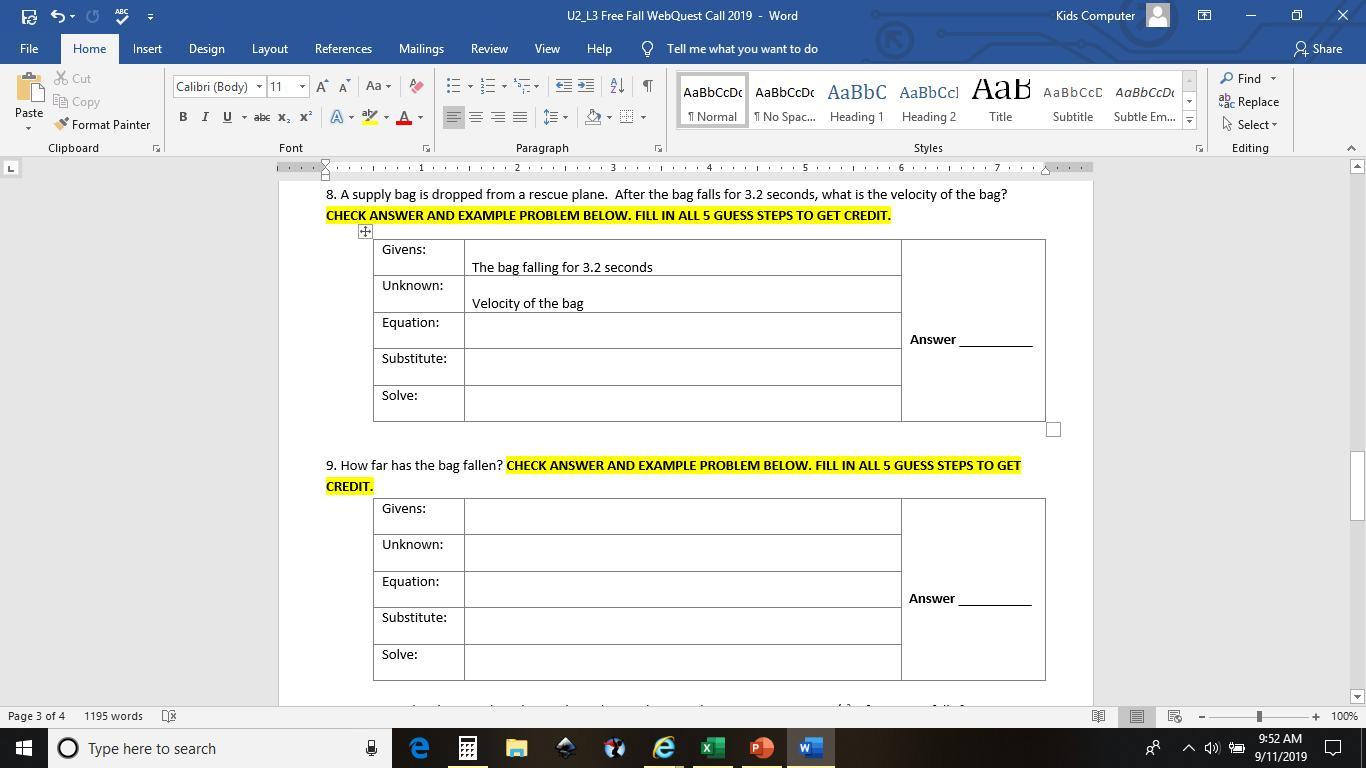The height and width of the screenshot is (768, 1366).
Task: Switch to the Design tab
Action: pyautogui.click(x=206, y=49)
